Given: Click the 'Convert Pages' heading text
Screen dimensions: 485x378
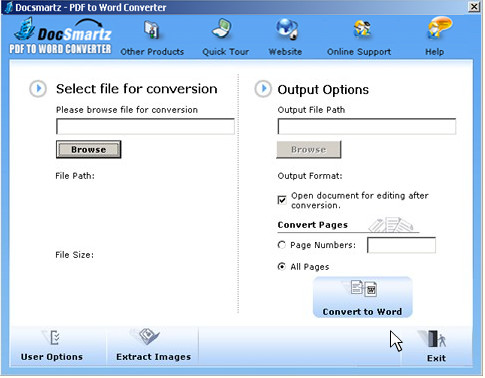Looking at the screenshot, I should click(x=313, y=225).
